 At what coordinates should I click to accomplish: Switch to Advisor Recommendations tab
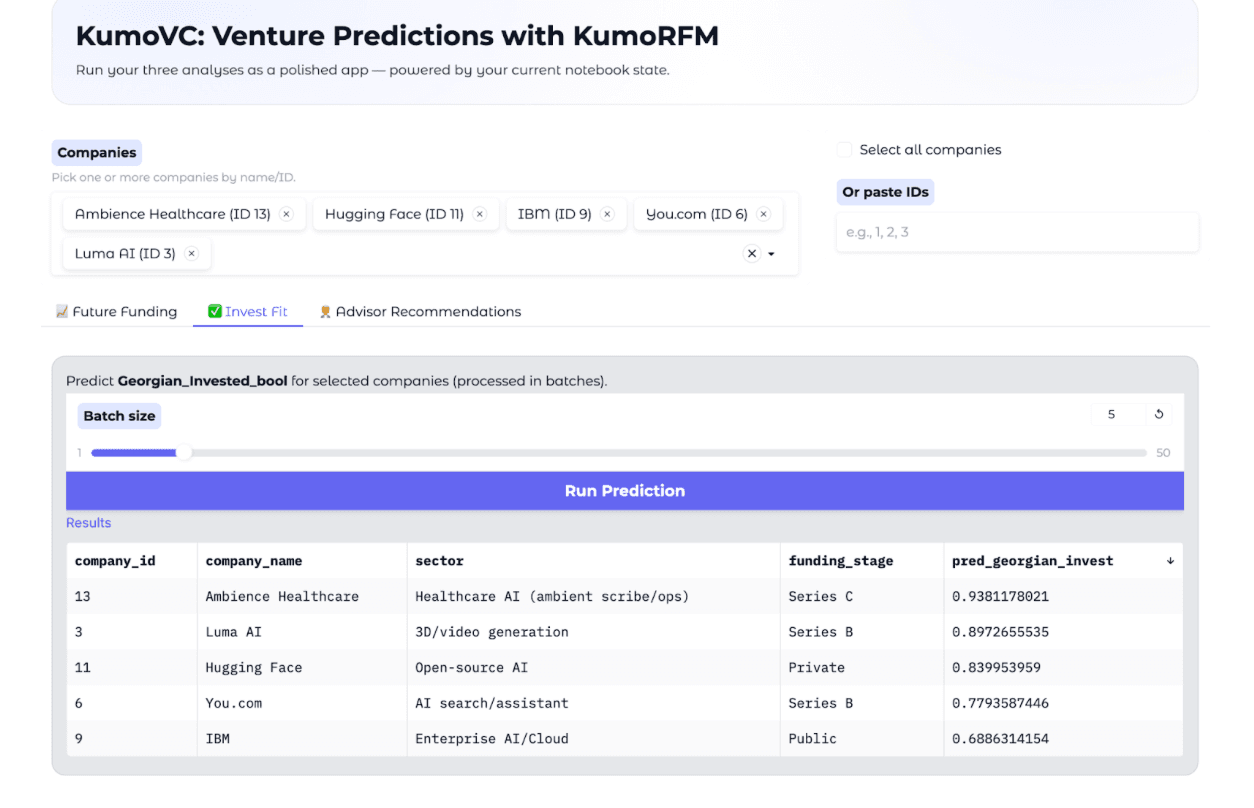coord(420,312)
